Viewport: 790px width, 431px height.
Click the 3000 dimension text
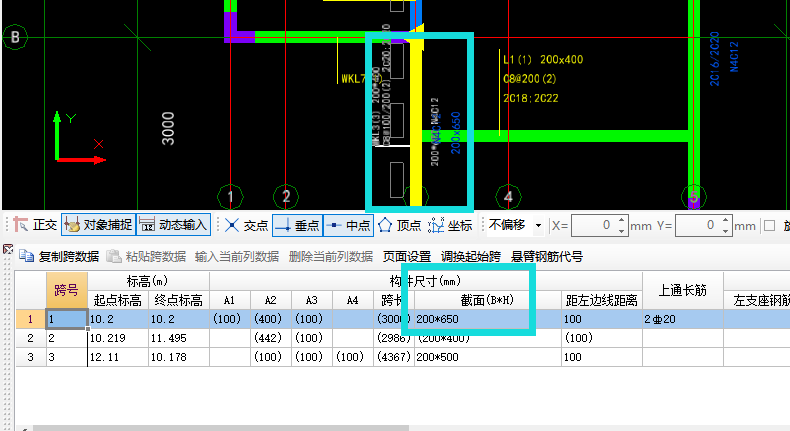[168, 129]
